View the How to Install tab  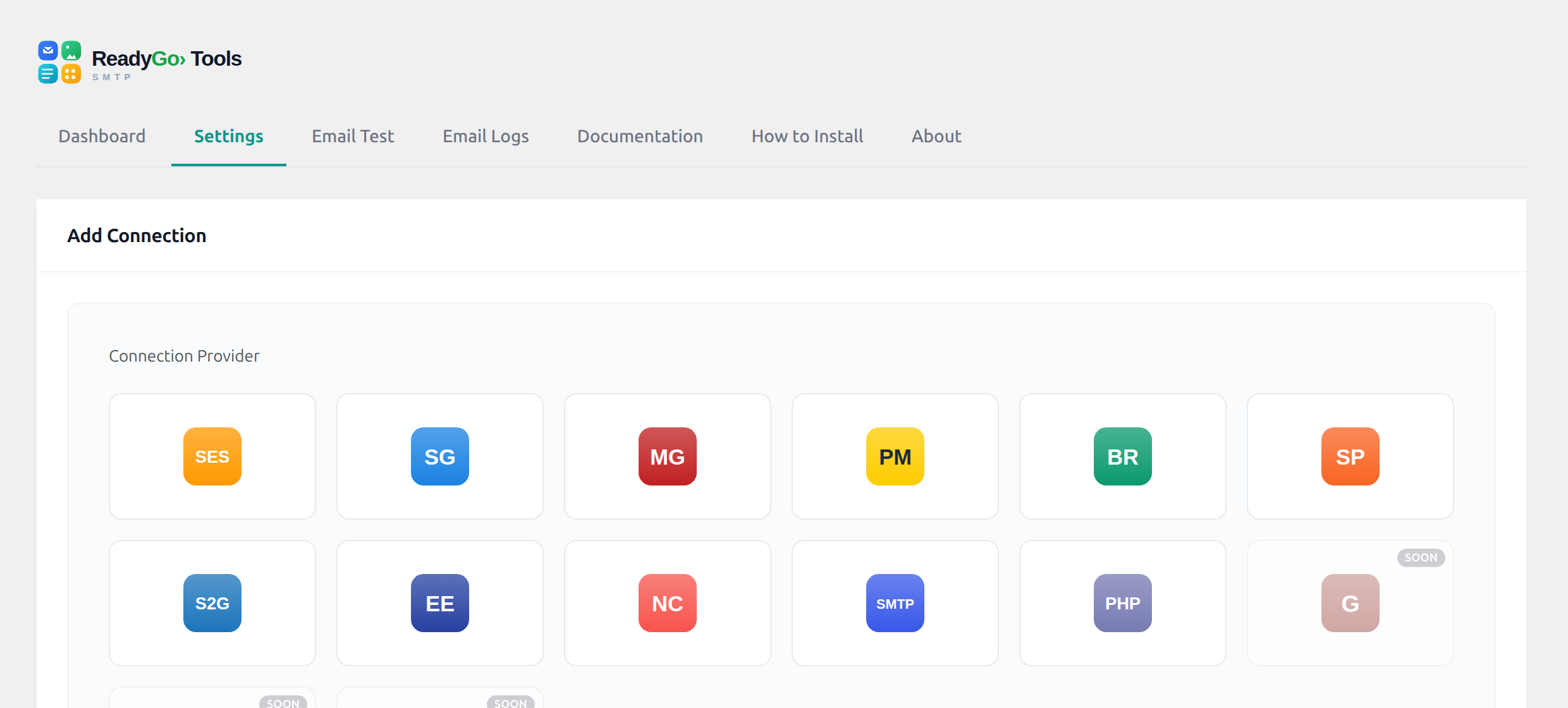807,136
